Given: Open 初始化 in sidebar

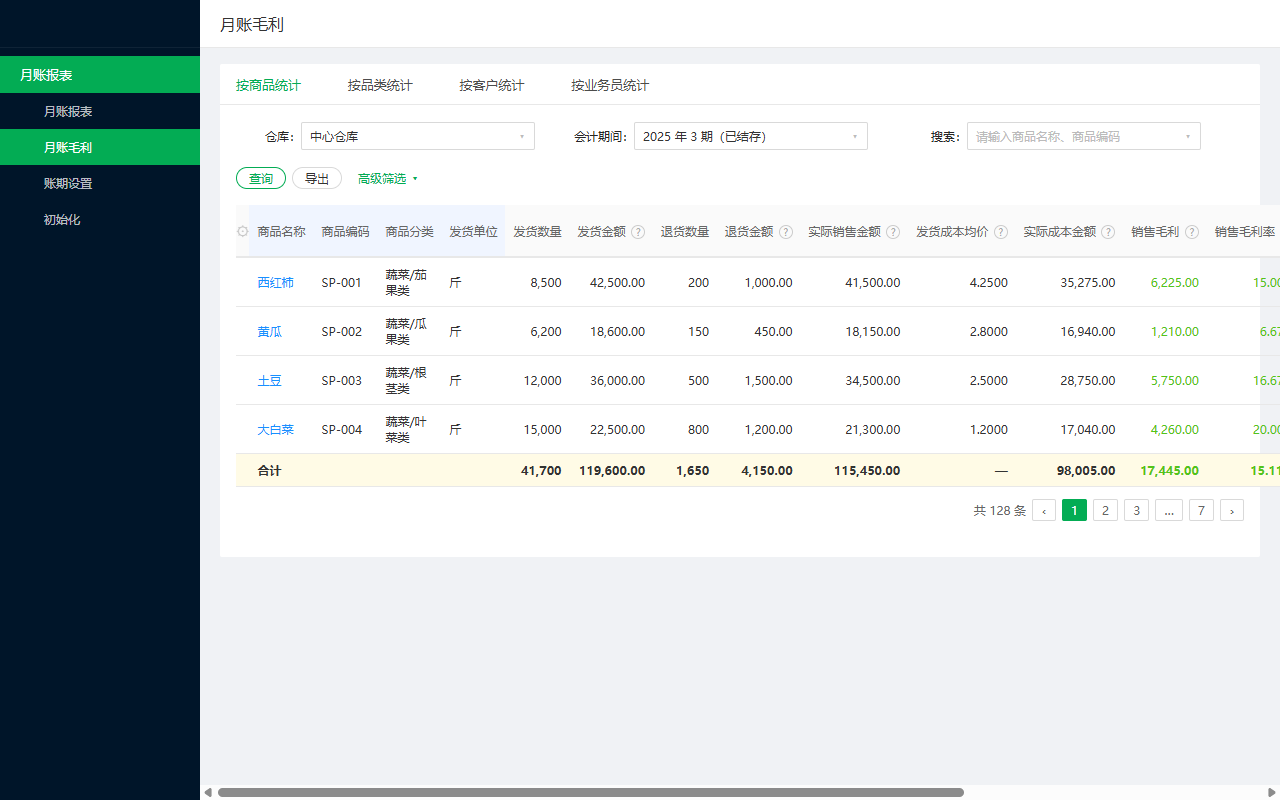Looking at the screenshot, I should pyautogui.click(x=100, y=219).
